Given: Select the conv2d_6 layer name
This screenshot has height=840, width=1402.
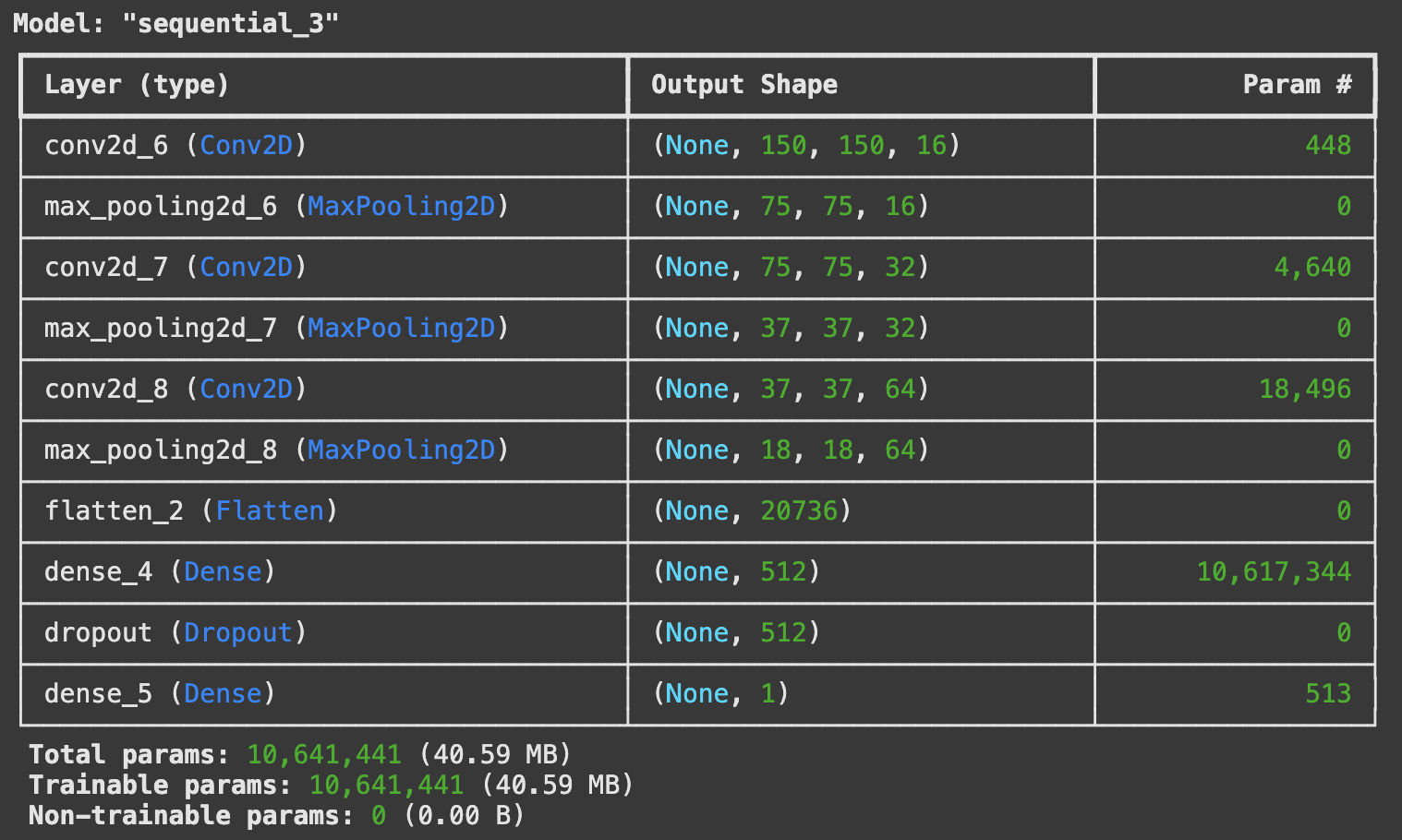Looking at the screenshot, I should pos(106,146).
